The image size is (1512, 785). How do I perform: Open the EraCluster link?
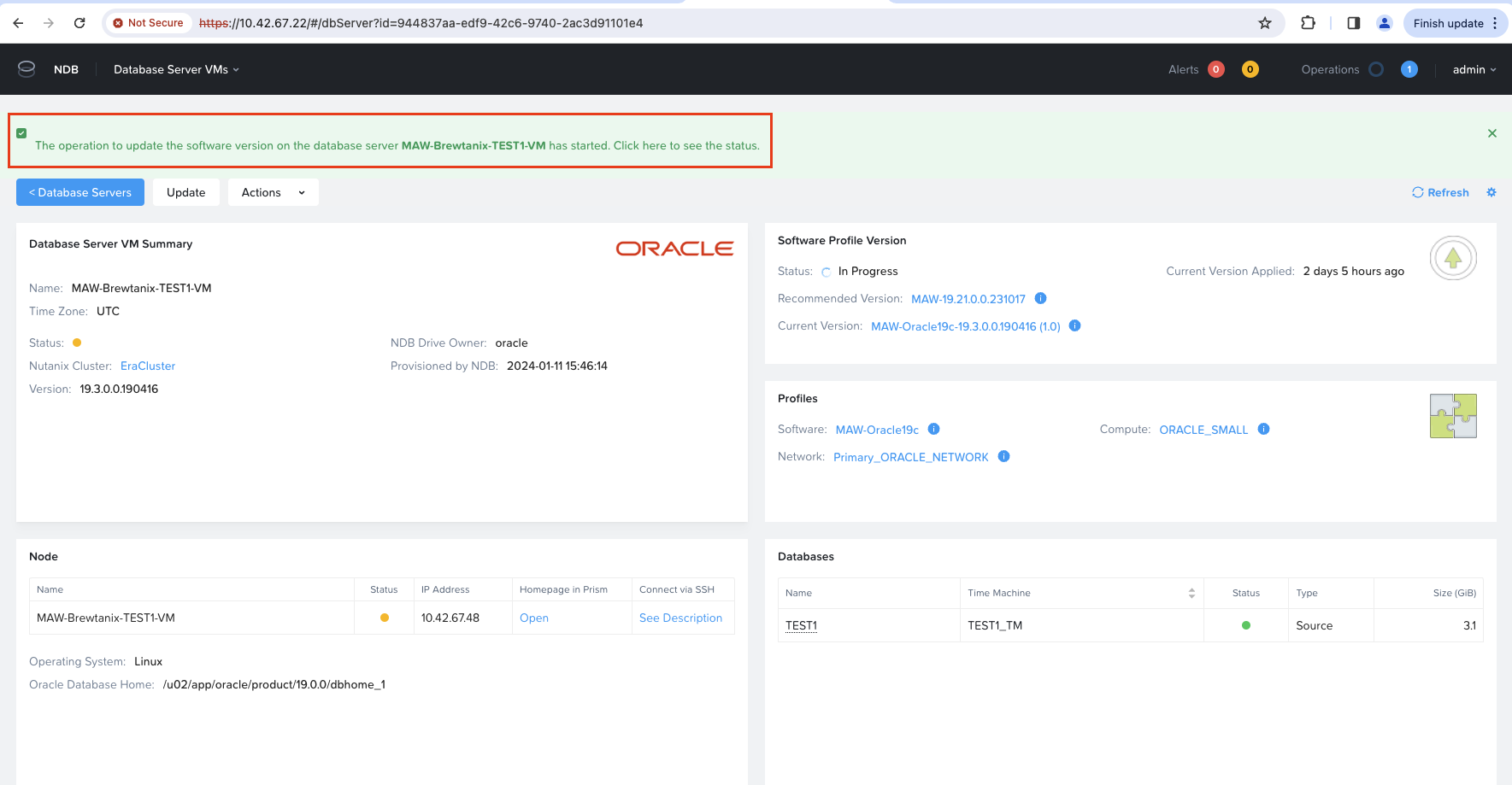[x=148, y=366]
